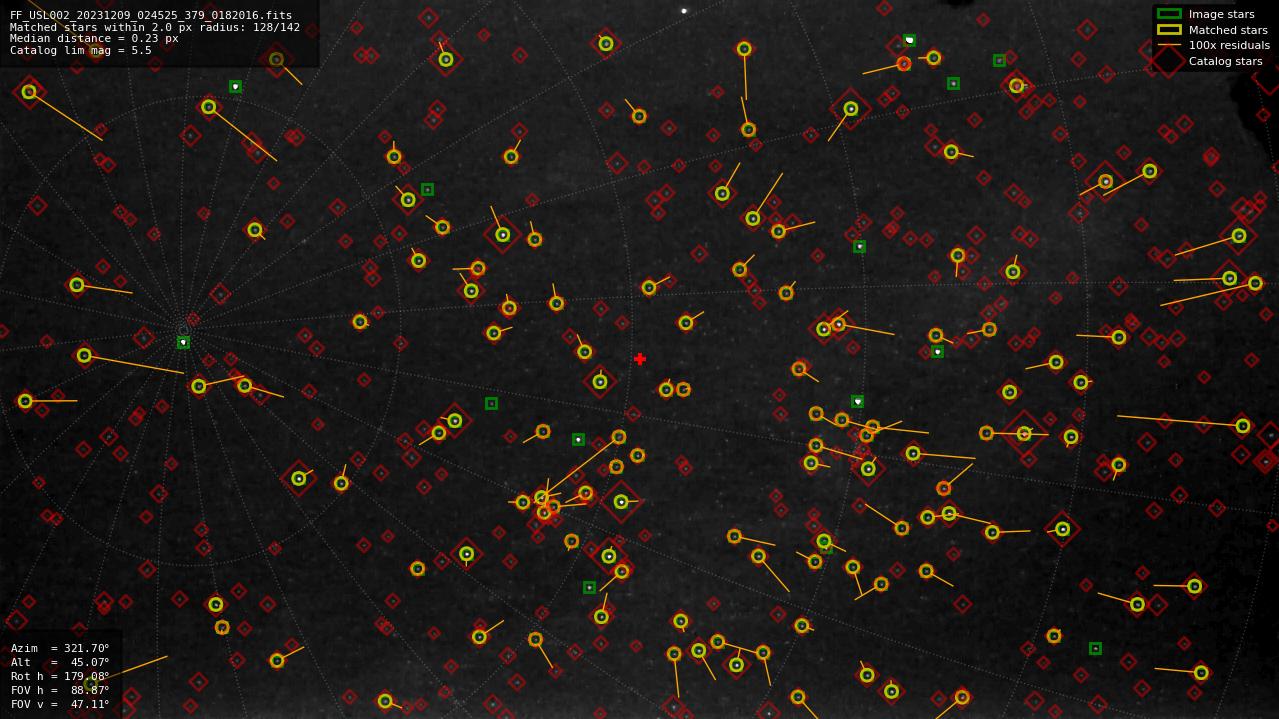Click the orange 100x residuals legend line
The width and height of the screenshot is (1279, 719).
(x=1169, y=45)
